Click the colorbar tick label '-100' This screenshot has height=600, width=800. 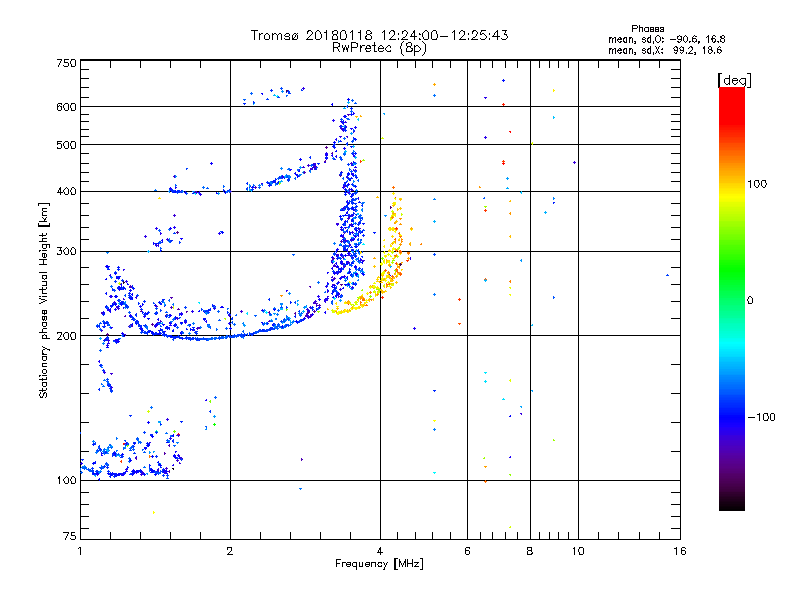tap(761, 417)
